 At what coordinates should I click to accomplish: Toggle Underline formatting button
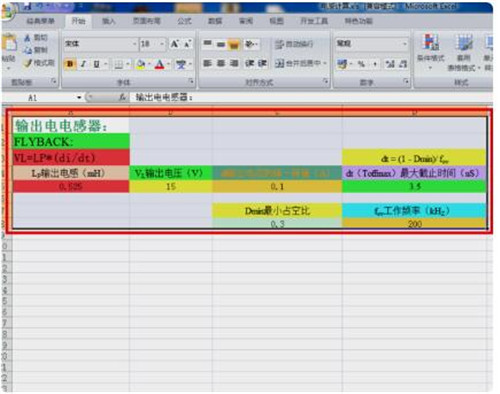pos(97,64)
